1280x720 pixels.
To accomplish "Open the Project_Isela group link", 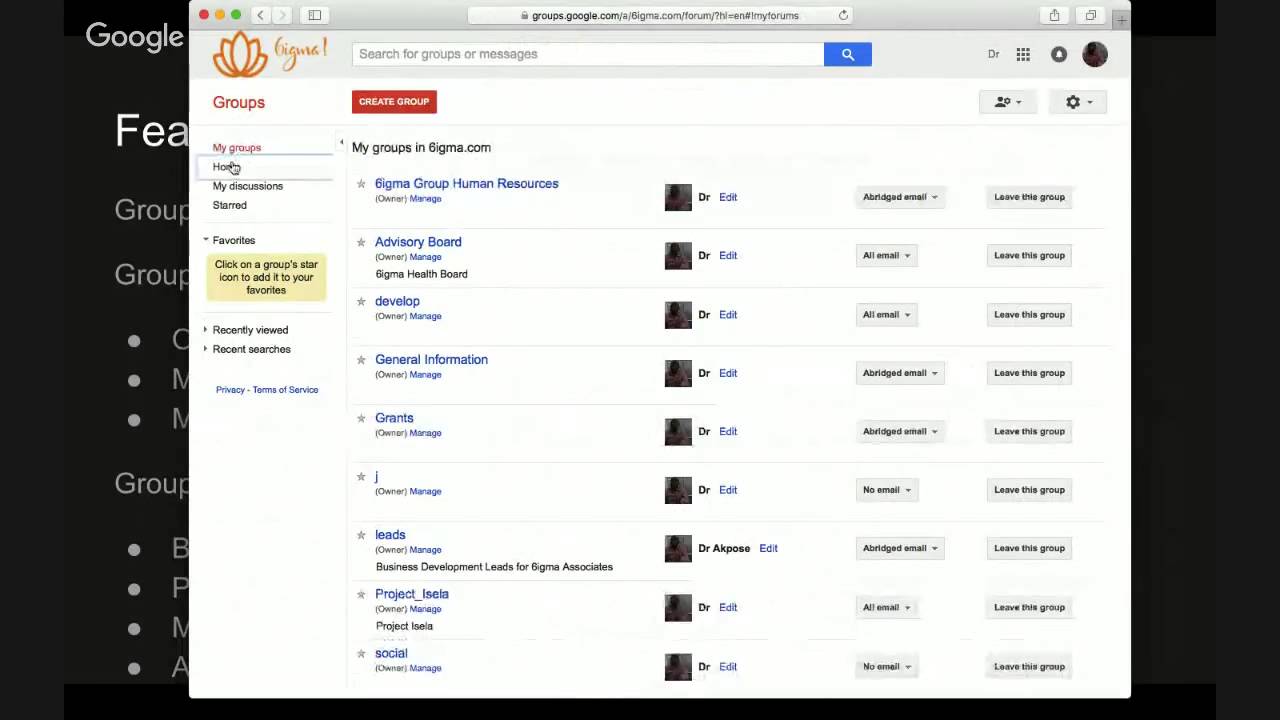I will tap(412, 594).
